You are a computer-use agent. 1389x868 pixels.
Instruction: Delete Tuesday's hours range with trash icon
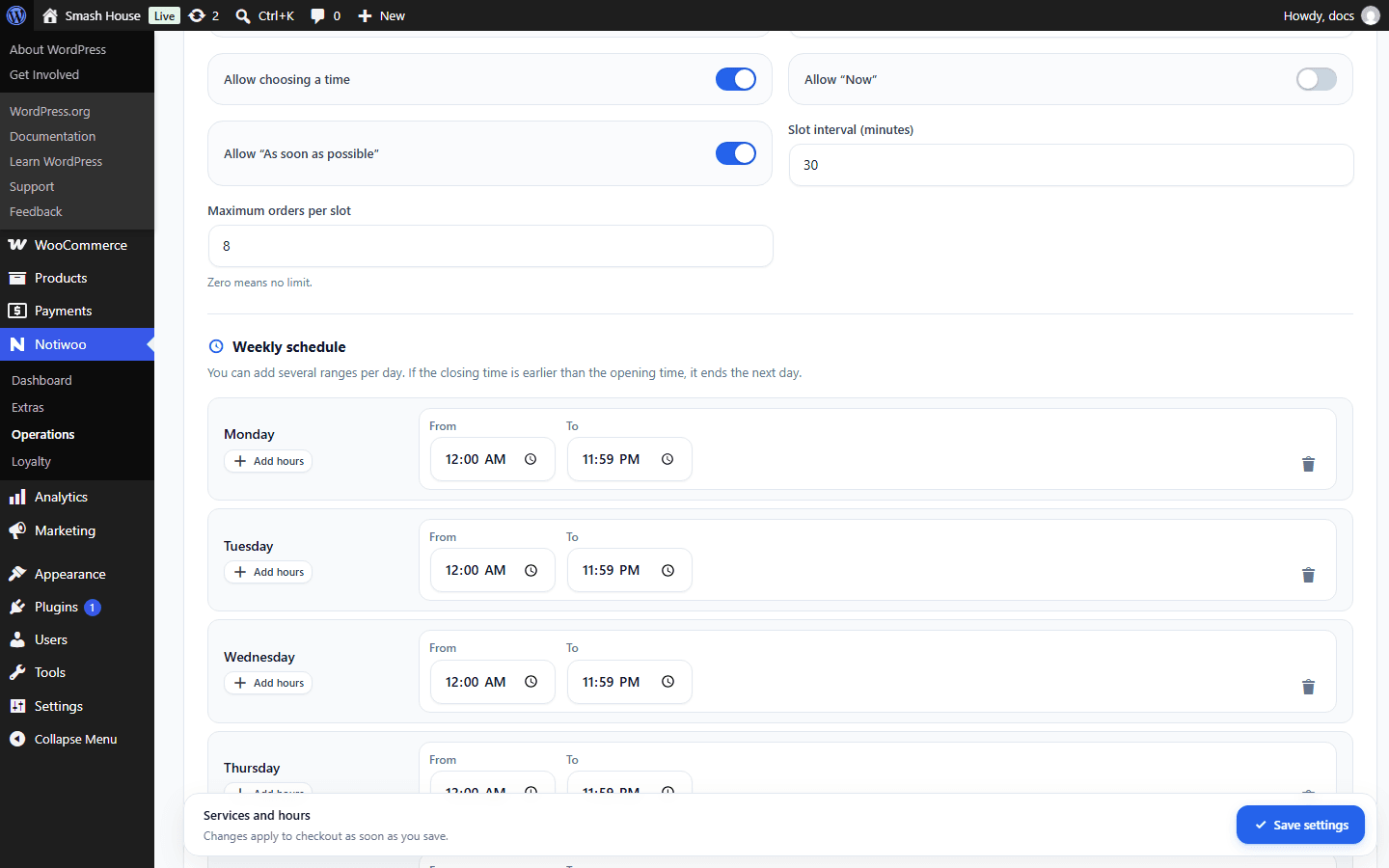(x=1308, y=575)
